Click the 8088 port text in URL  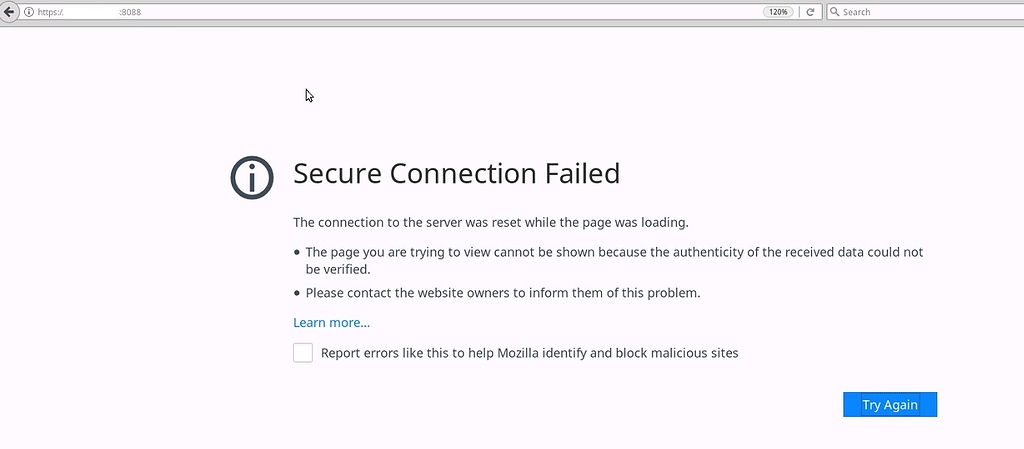coord(130,12)
